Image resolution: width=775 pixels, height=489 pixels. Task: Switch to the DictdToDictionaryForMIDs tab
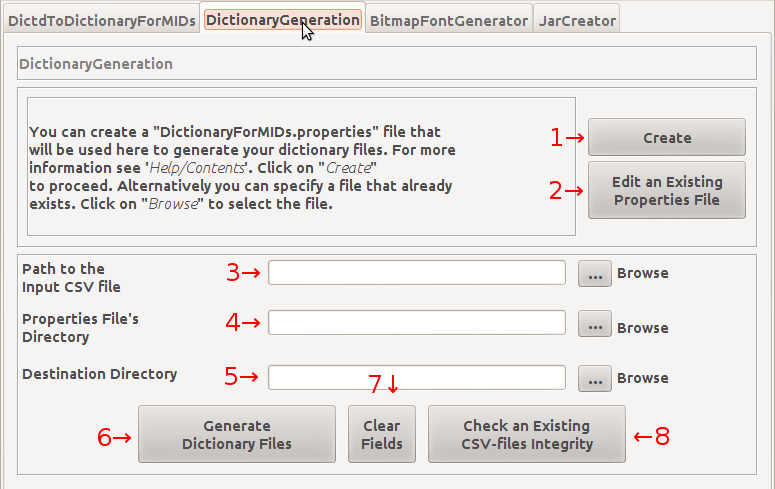[100, 20]
